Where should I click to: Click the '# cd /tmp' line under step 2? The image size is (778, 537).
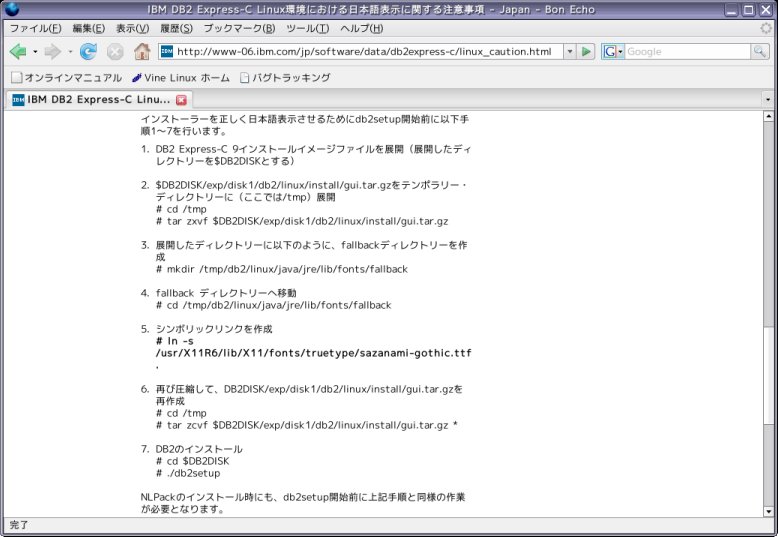181,209
